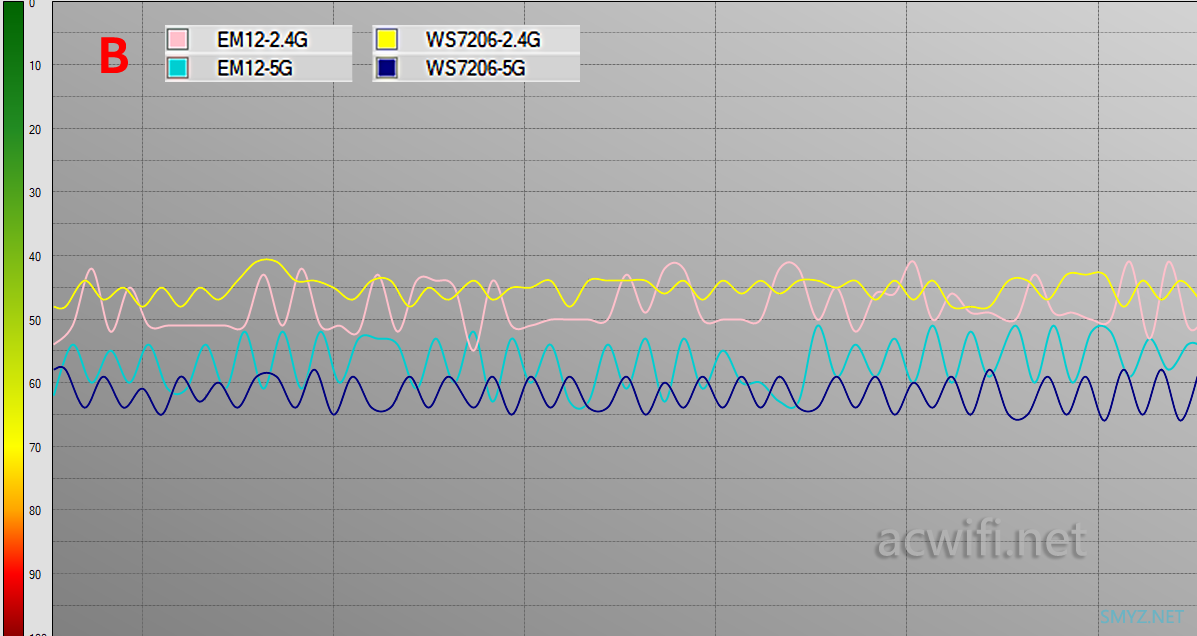Select the 40 tick label on axis
The width and height of the screenshot is (1197, 636).
(x=36, y=257)
